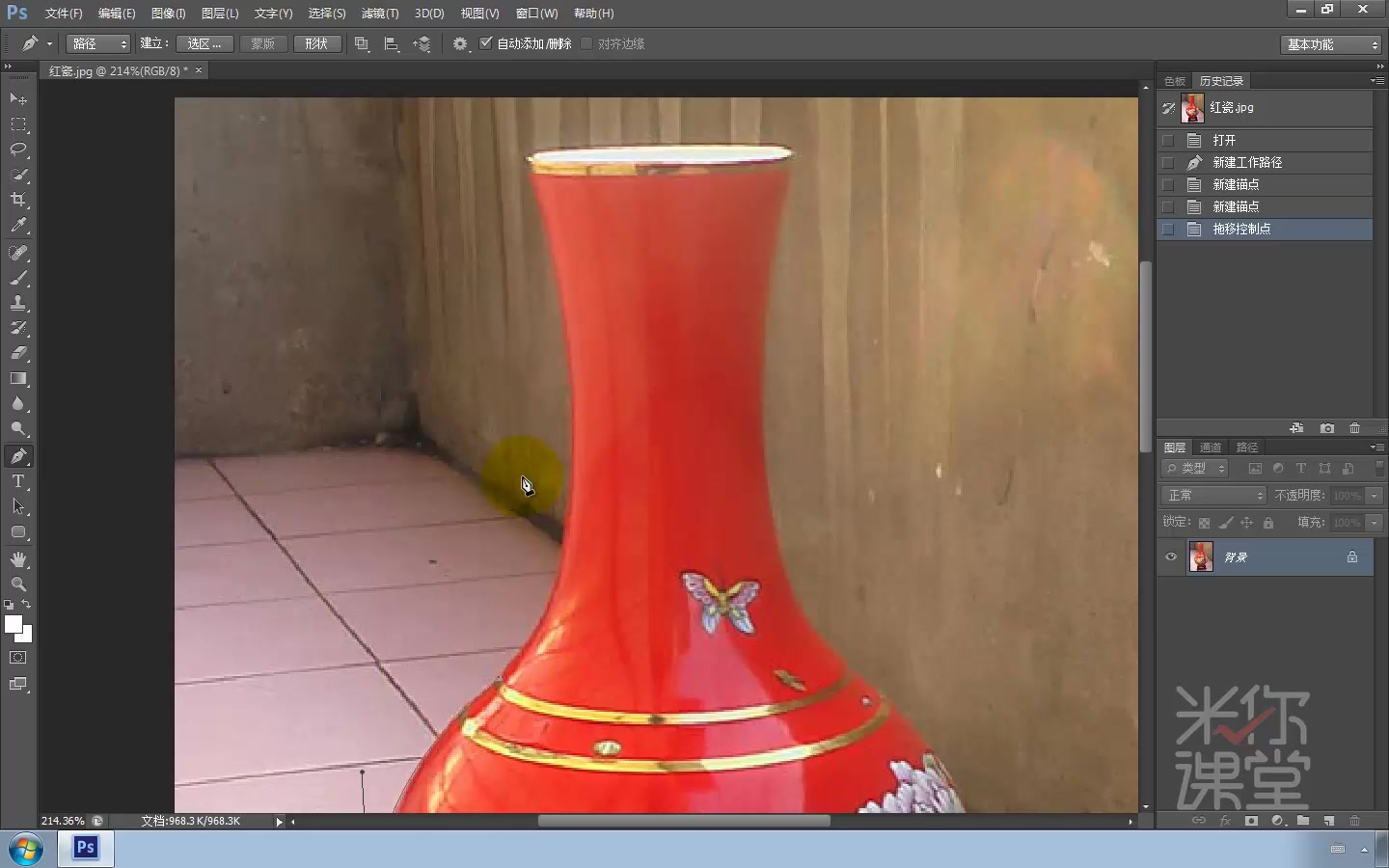Click the foreground color swatch
The width and height of the screenshot is (1389, 868).
14,624
